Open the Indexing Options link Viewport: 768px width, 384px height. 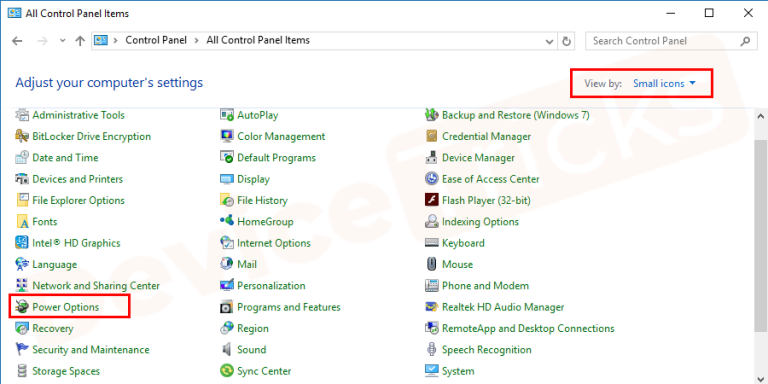[480, 222]
